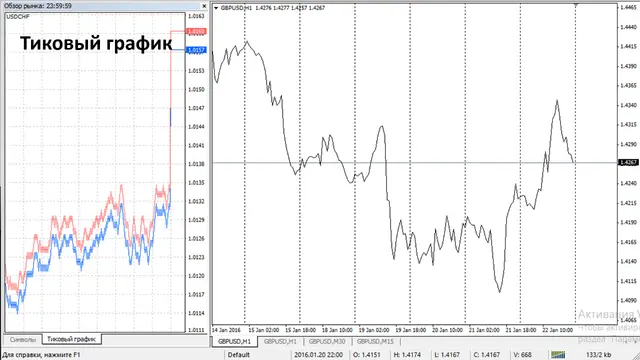
Task: Click the red ask price label 1.0160
Action: coord(196,31)
